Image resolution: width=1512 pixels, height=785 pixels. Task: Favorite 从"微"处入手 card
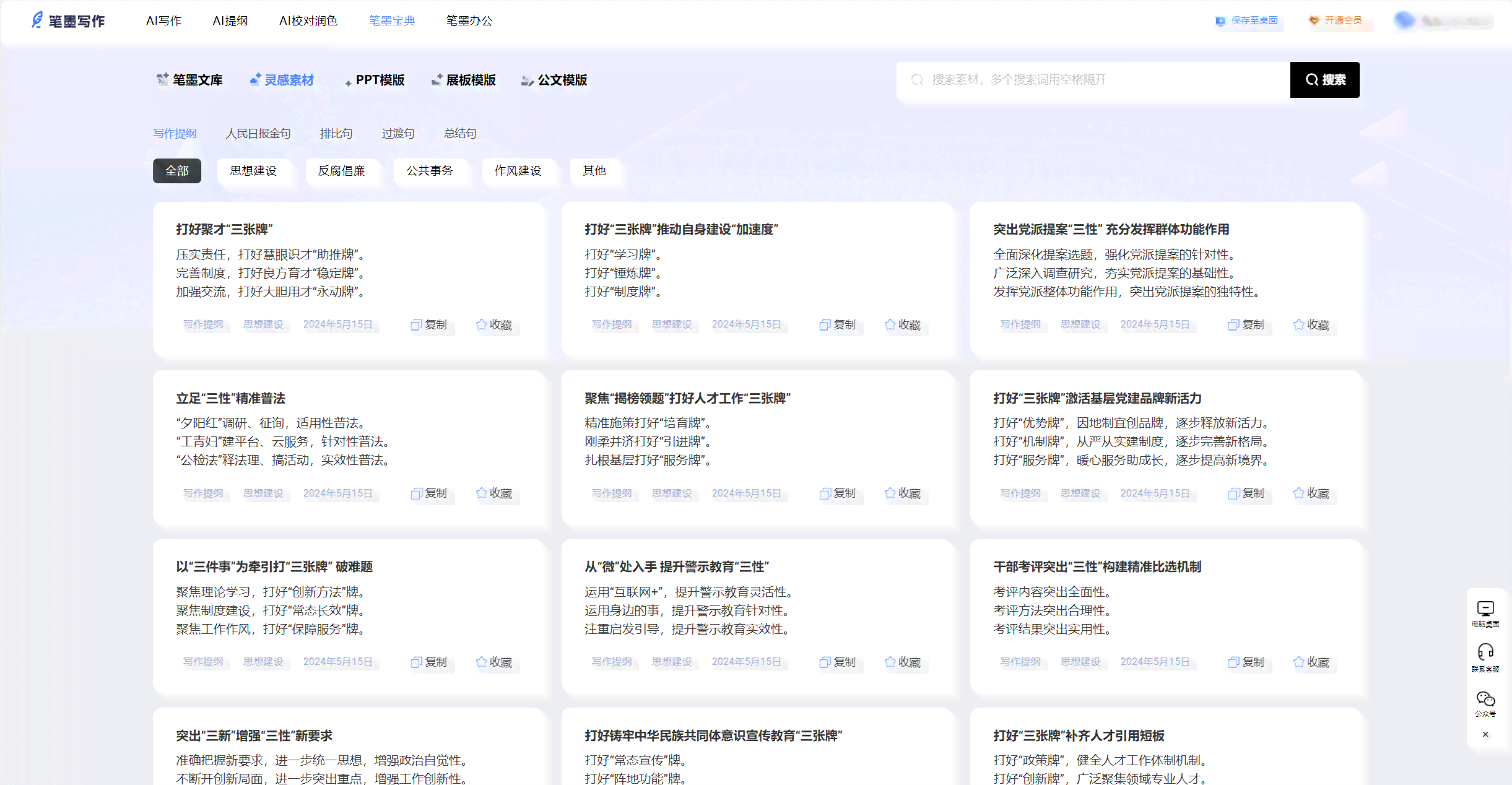[903, 662]
